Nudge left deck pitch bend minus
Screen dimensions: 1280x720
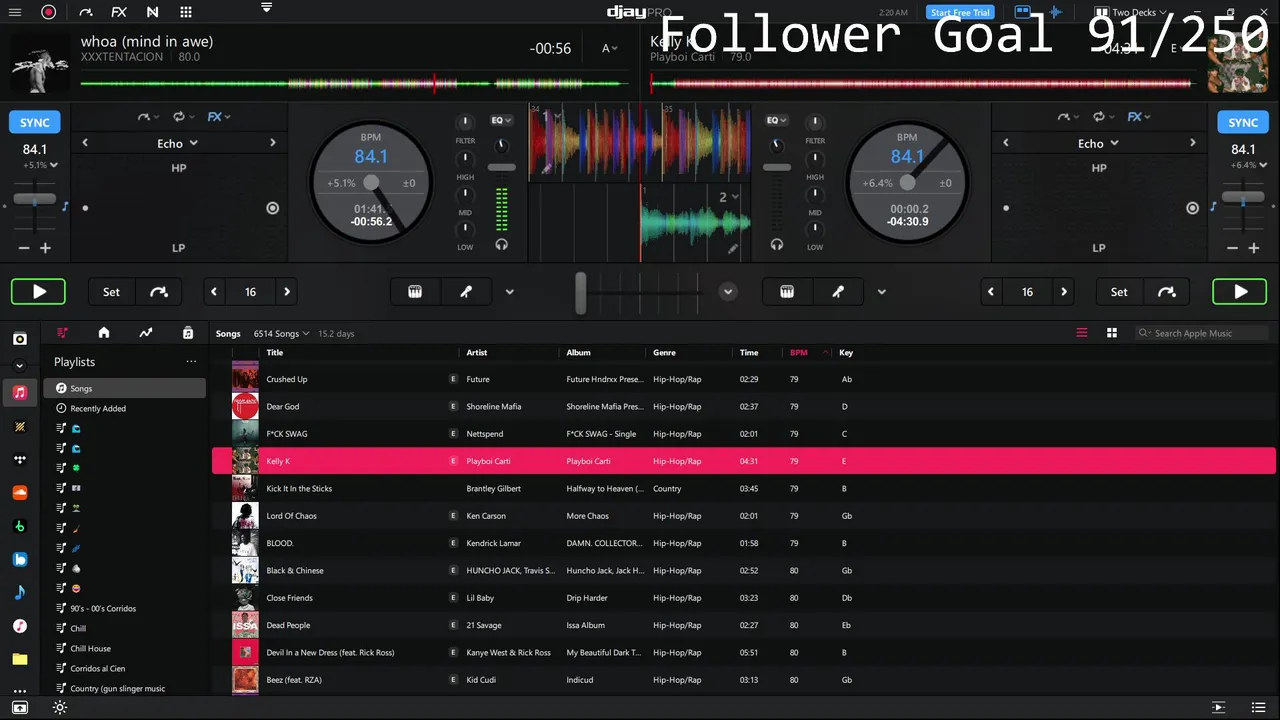click(x=24, y=248)
